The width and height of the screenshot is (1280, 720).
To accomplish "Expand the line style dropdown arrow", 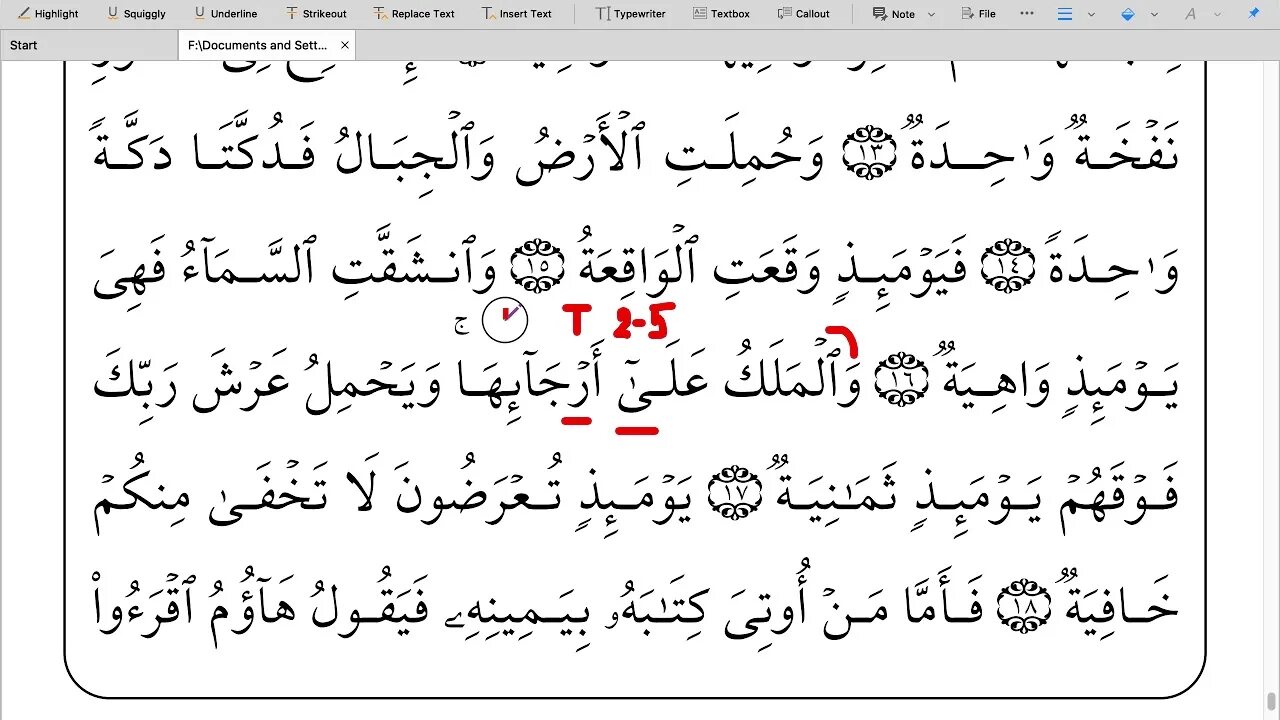I will 1091,15.
